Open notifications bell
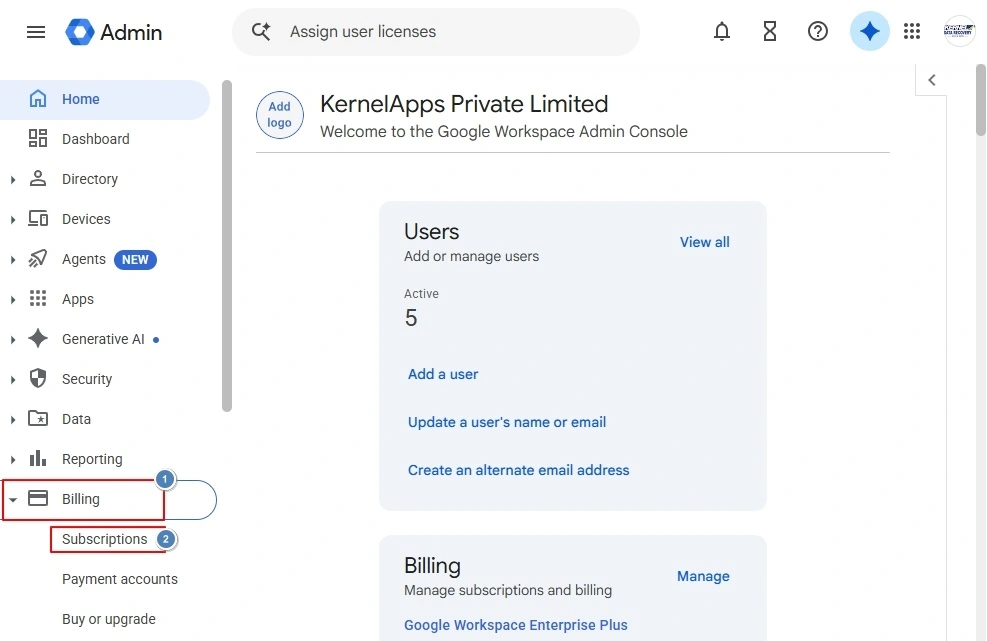Screen dimensions: 987x641 click(722, 31)
